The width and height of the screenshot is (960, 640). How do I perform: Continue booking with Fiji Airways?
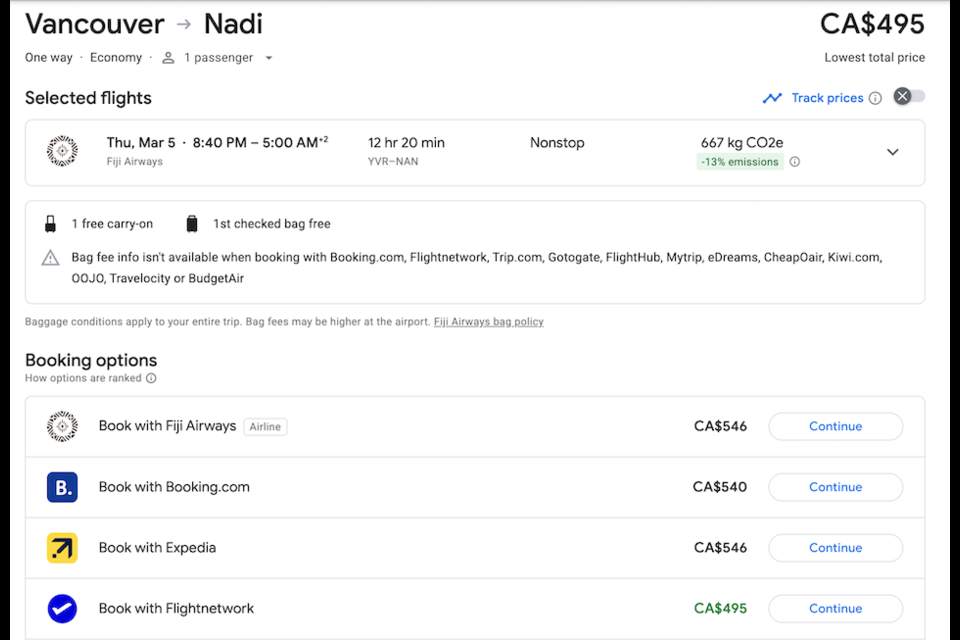[835, 426]
